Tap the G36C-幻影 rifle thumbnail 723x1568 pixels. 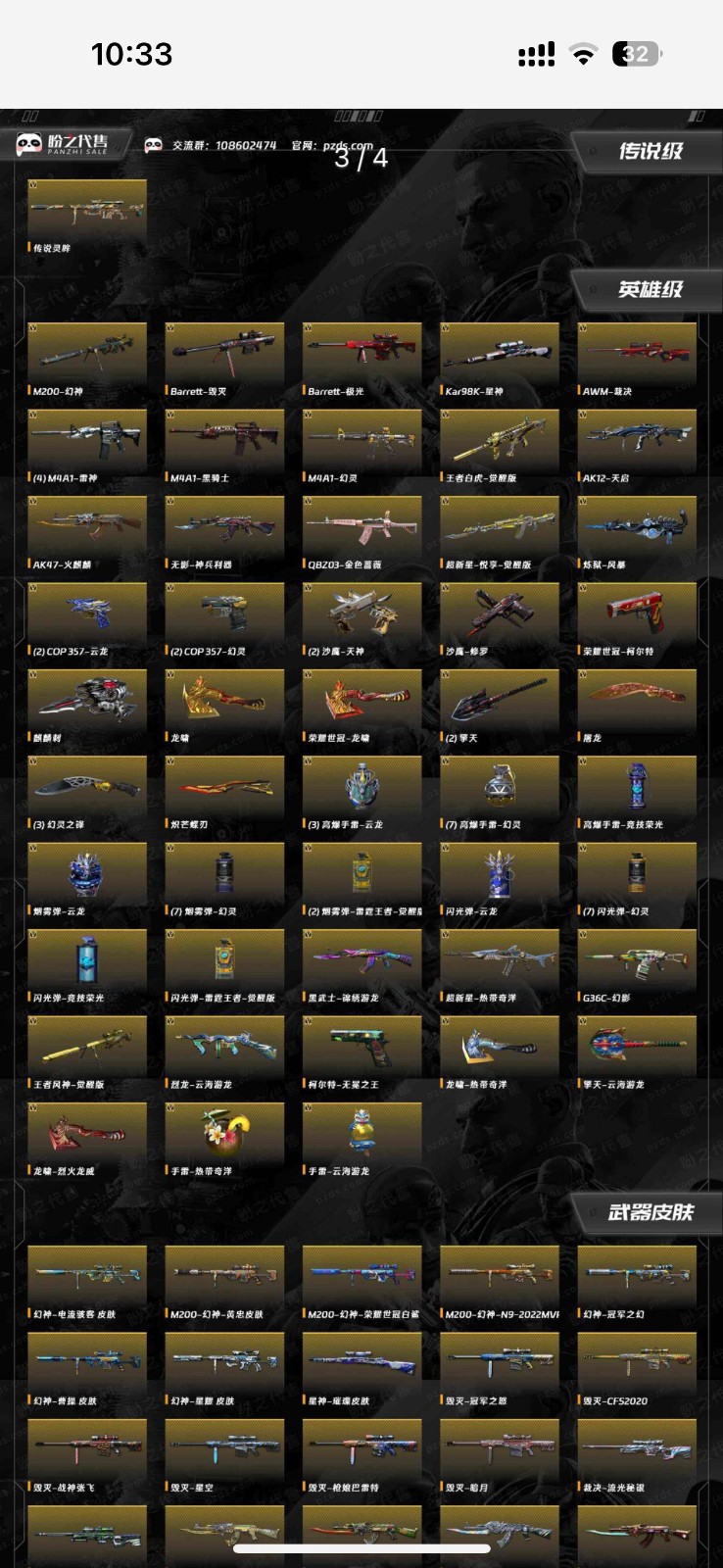pos(637,960)
